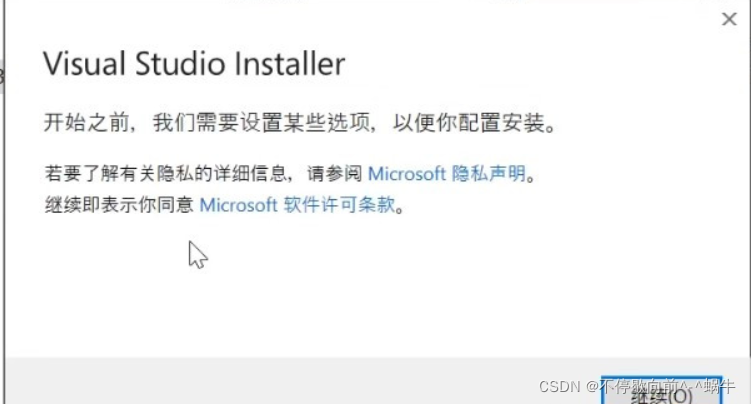Click the text 若要了解有关隐私的详细信息
This screenshot has width=751, height=404.
[x=165, y=173]
